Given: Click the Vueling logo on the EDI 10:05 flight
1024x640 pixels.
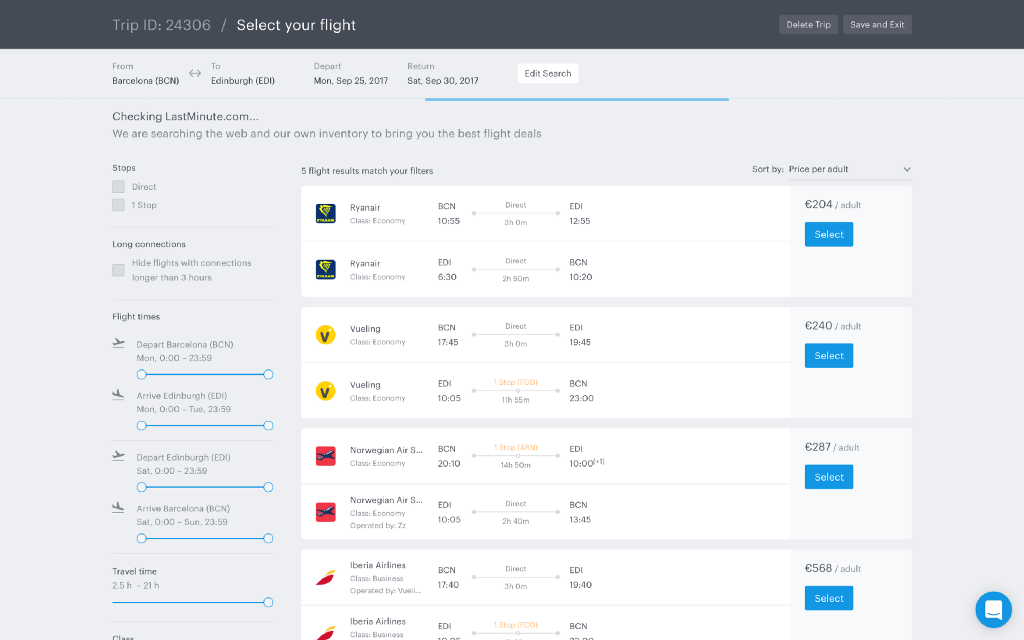Looking at the screenshot, I should (x=325, y=391).
